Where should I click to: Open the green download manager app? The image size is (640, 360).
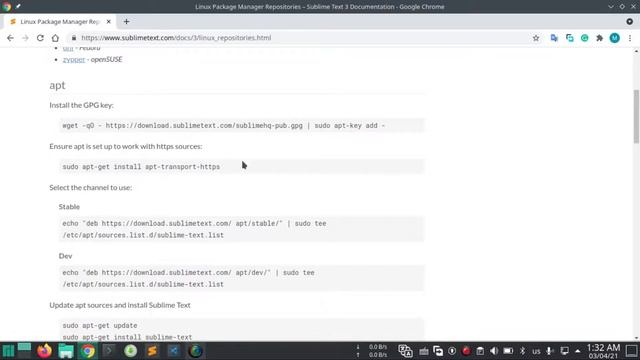point(131,351)
